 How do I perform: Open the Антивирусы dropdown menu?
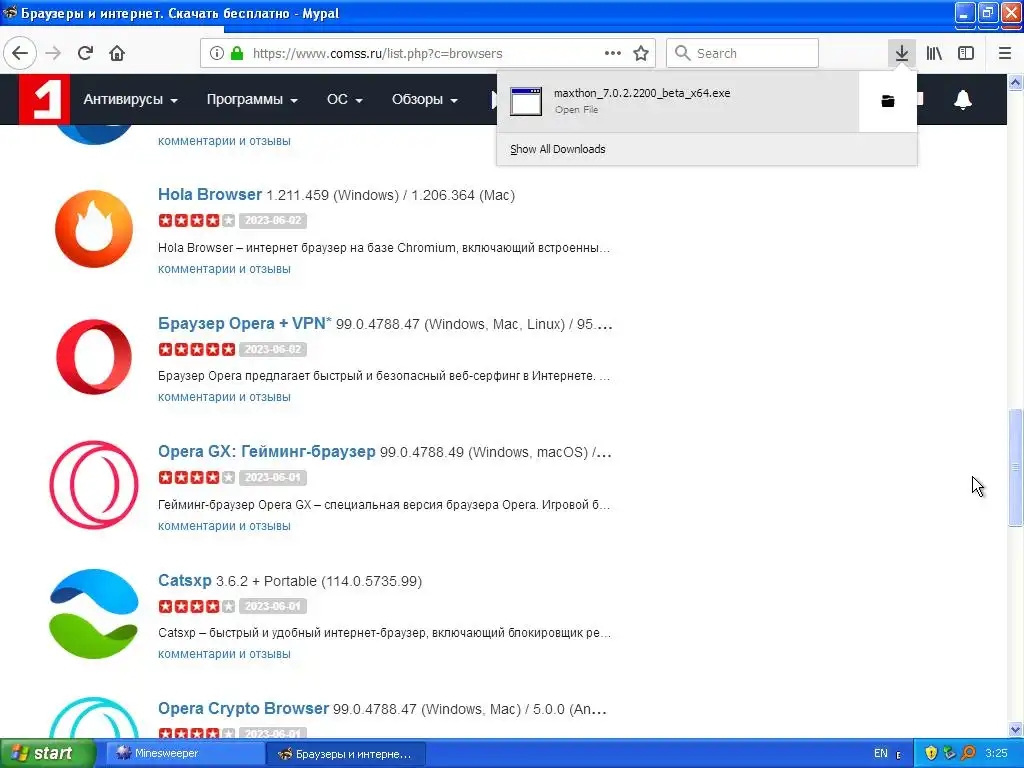(x=131, y=99)
